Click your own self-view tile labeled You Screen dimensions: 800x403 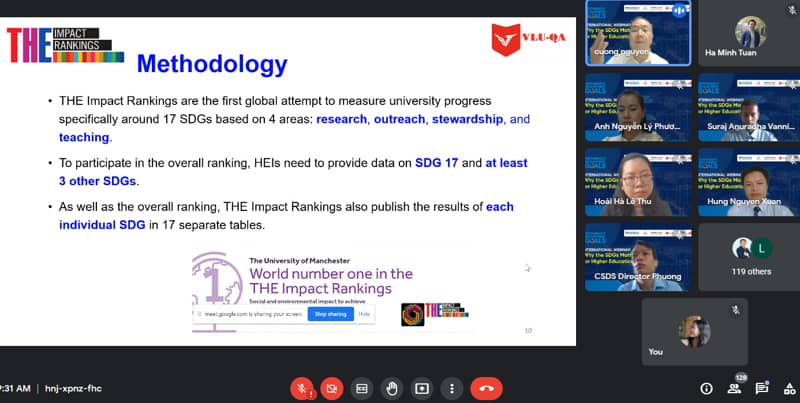(x=693, y=332)
